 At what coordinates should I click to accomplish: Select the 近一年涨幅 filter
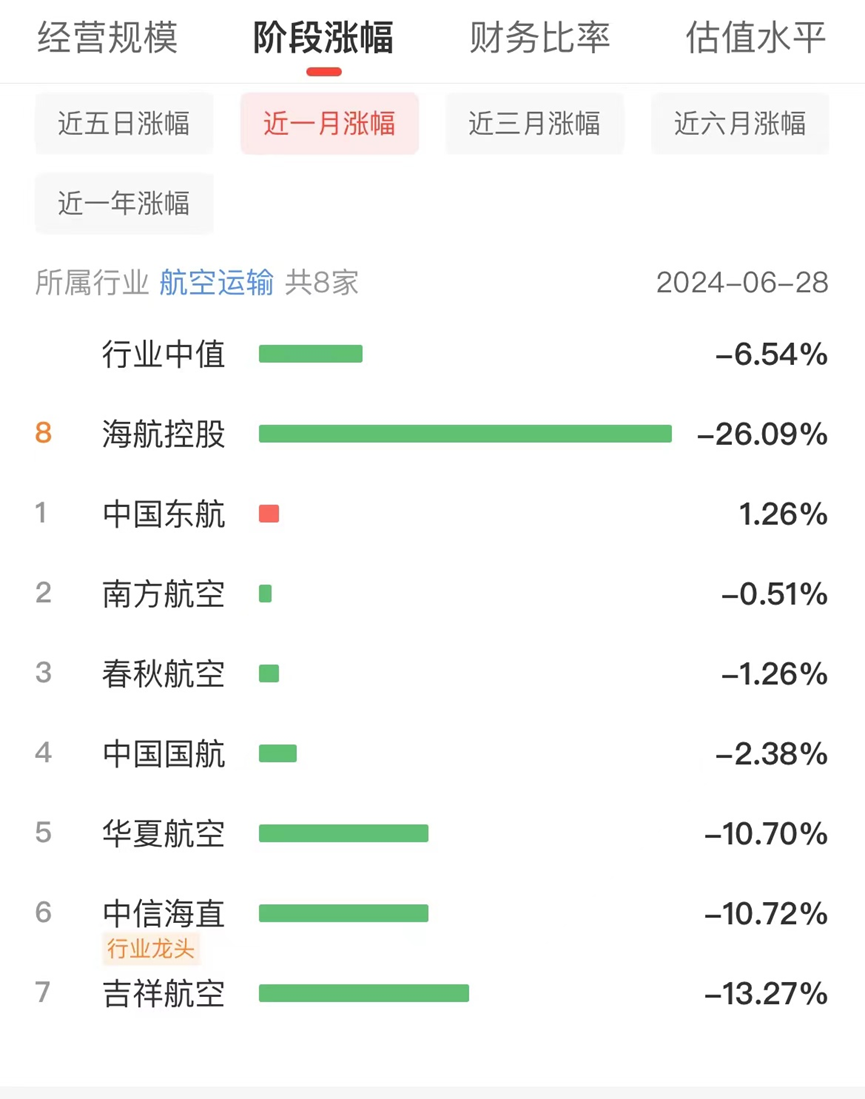tap(124, 204)
